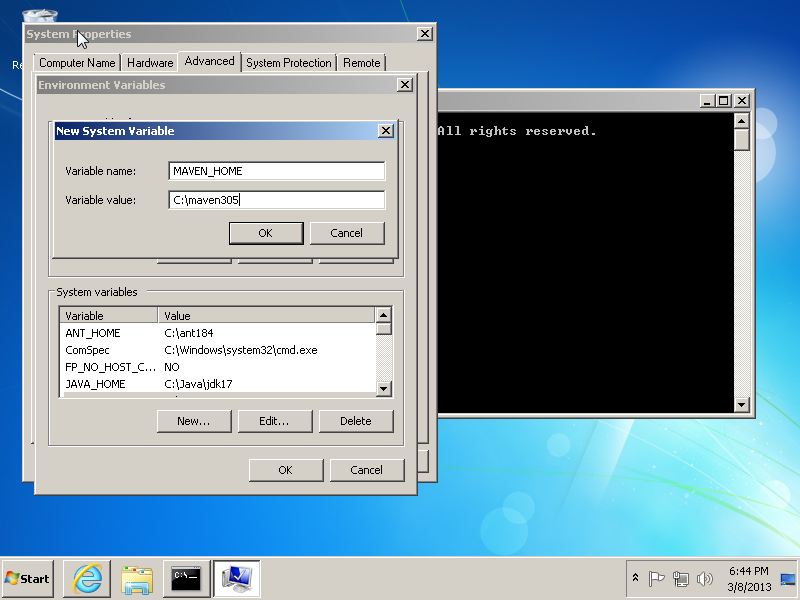Image resolution: width=800 pixels, height=600 pixels.
Task: Open the network tray icon
Action: (x=680, y=578)
